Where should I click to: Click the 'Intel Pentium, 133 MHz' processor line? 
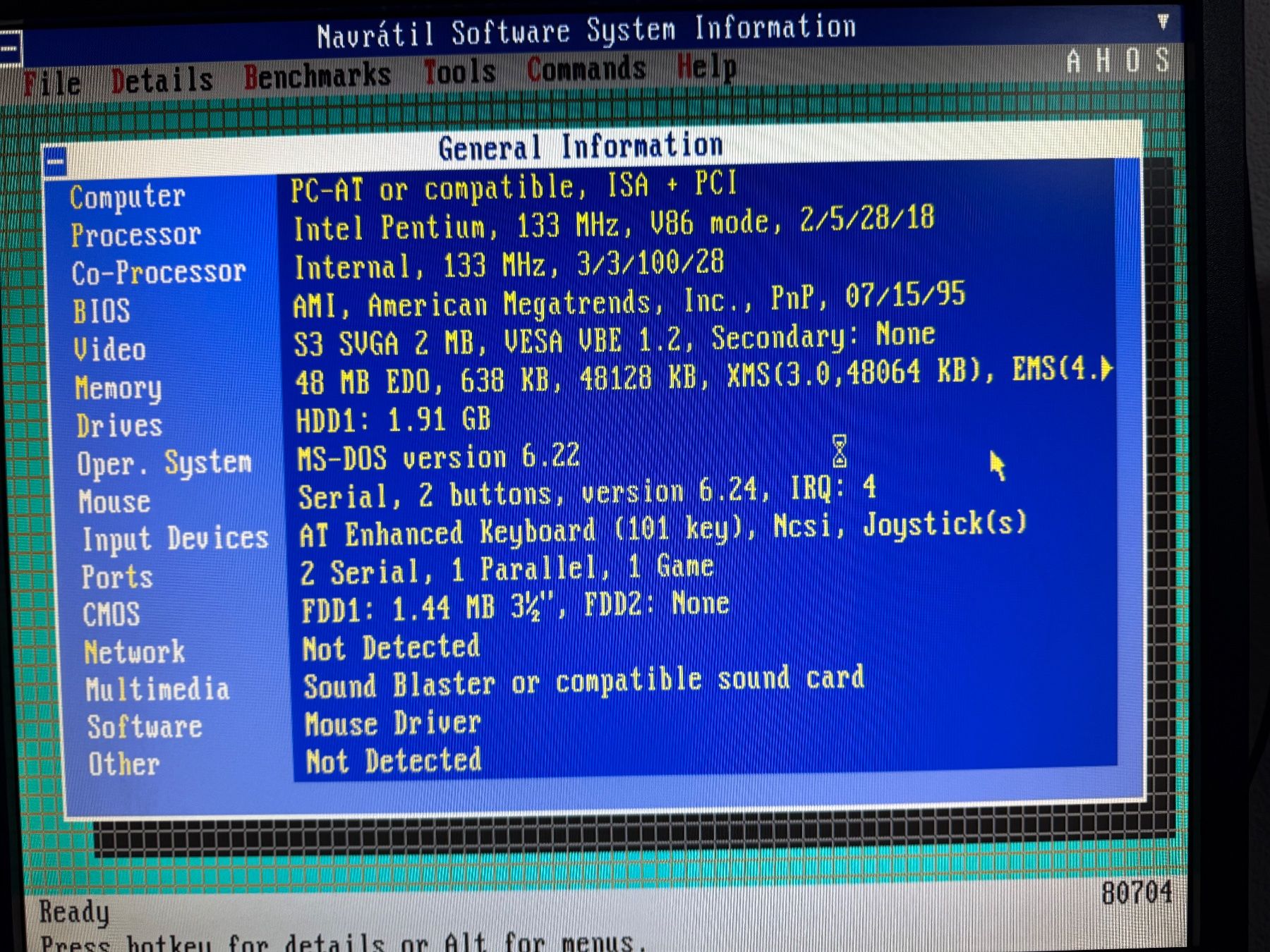pyautogui.click(x=613, y=223)
